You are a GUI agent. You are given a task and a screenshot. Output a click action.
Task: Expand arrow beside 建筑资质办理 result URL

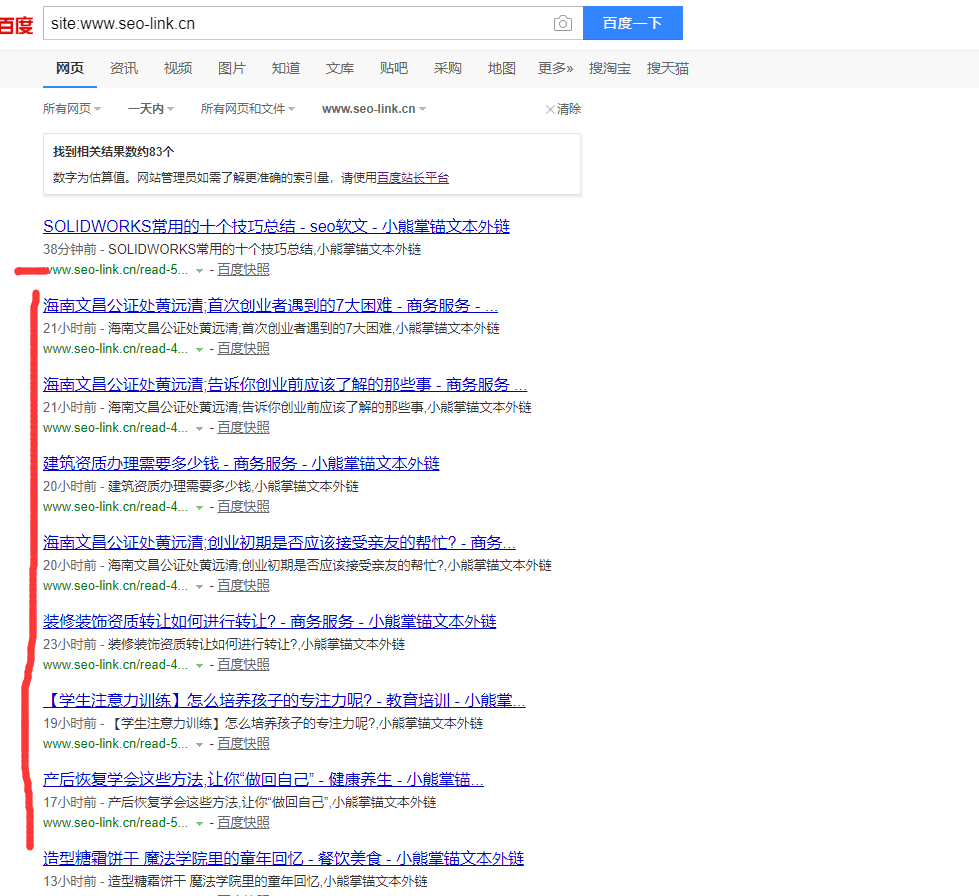coord(199,508)
